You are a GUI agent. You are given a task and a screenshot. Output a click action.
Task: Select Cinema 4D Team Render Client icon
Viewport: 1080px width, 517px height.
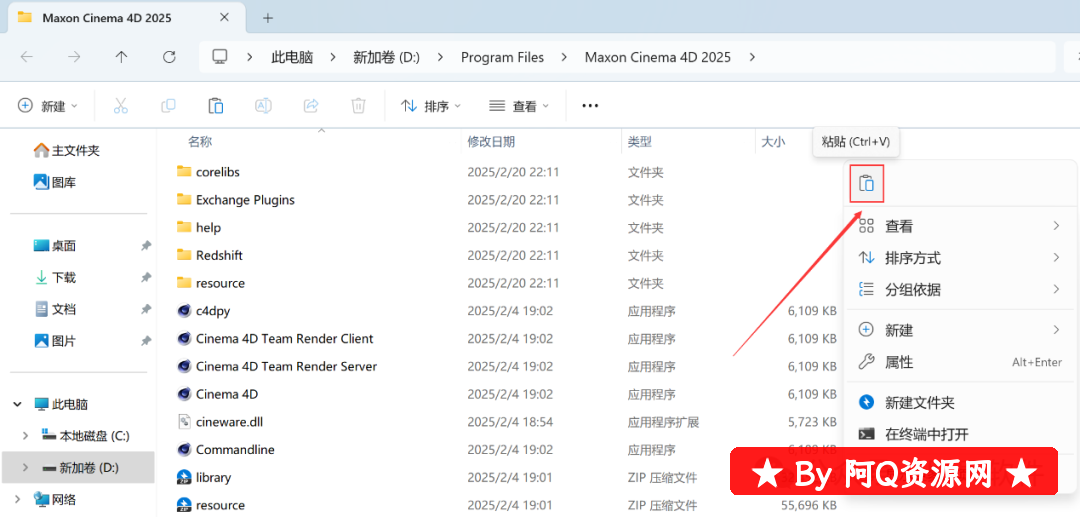[x=184, y=338]
